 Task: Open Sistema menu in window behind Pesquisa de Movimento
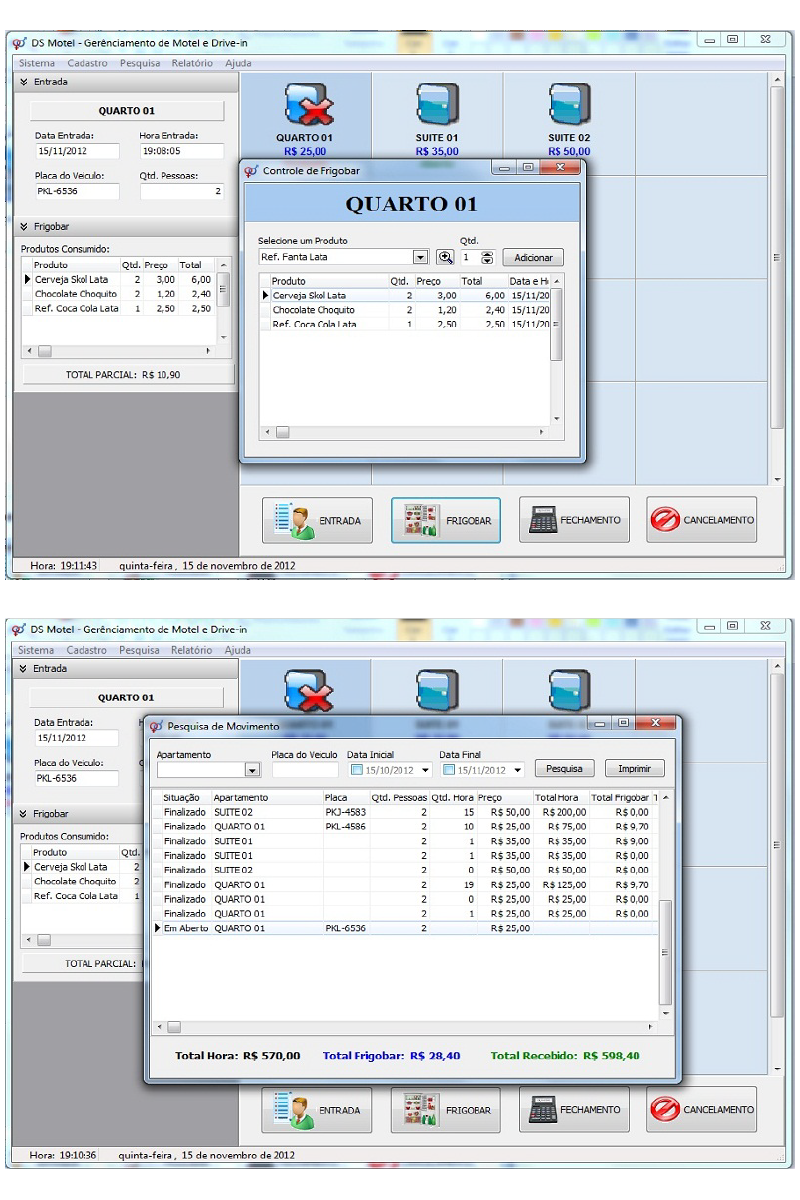click(37, 650)
